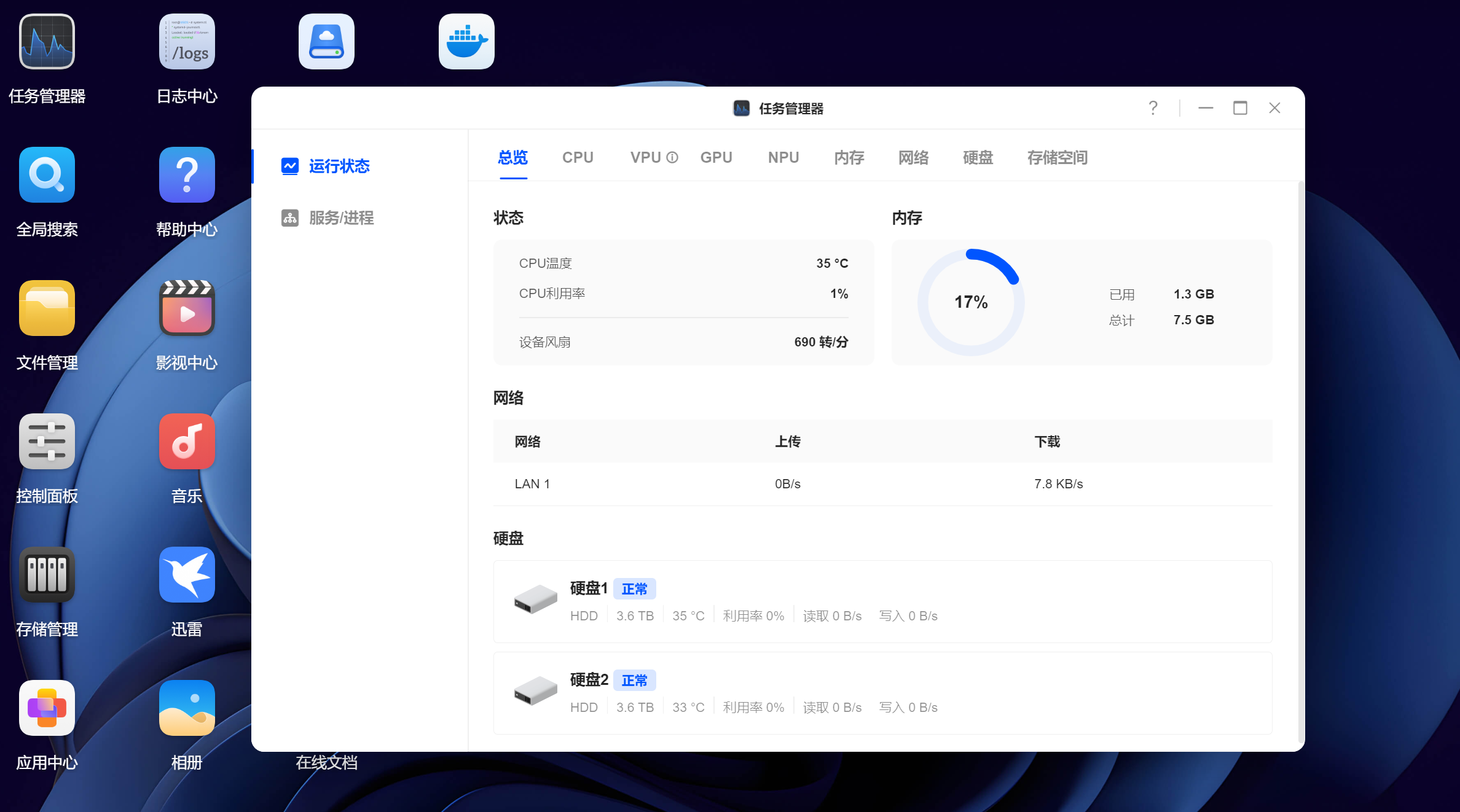
Task: Open 存储管理 storage manager icon
Action: (x=47, y=575)
